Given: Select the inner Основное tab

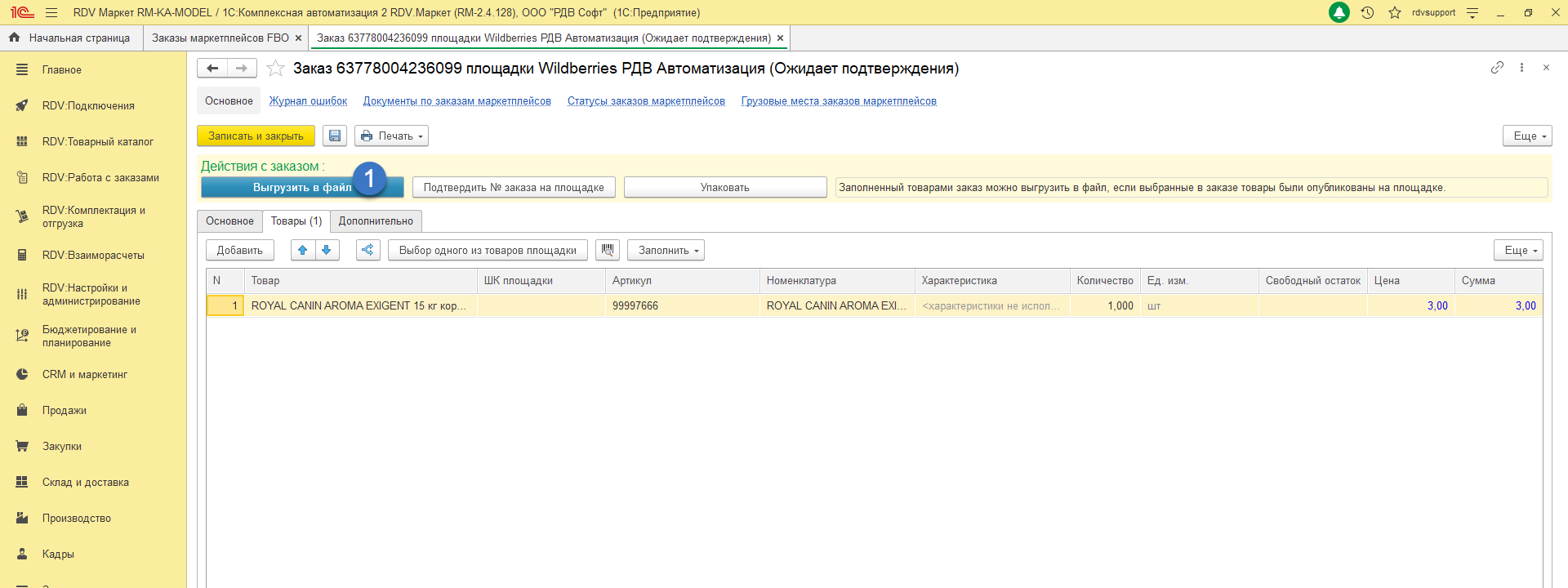Looking at the screenshot, I should [x=229, y=221].
